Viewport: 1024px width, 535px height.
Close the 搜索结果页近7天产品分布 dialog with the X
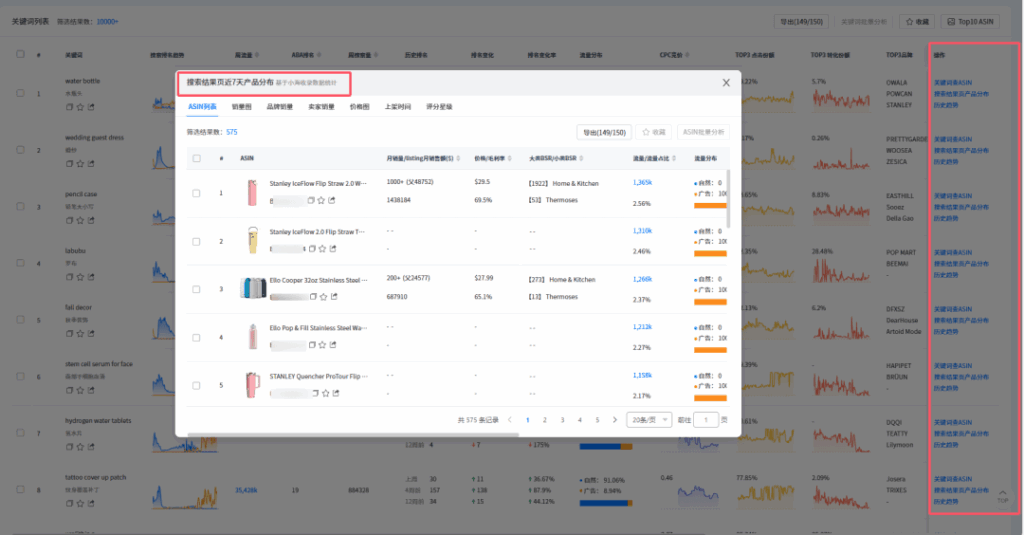[726, 83]
